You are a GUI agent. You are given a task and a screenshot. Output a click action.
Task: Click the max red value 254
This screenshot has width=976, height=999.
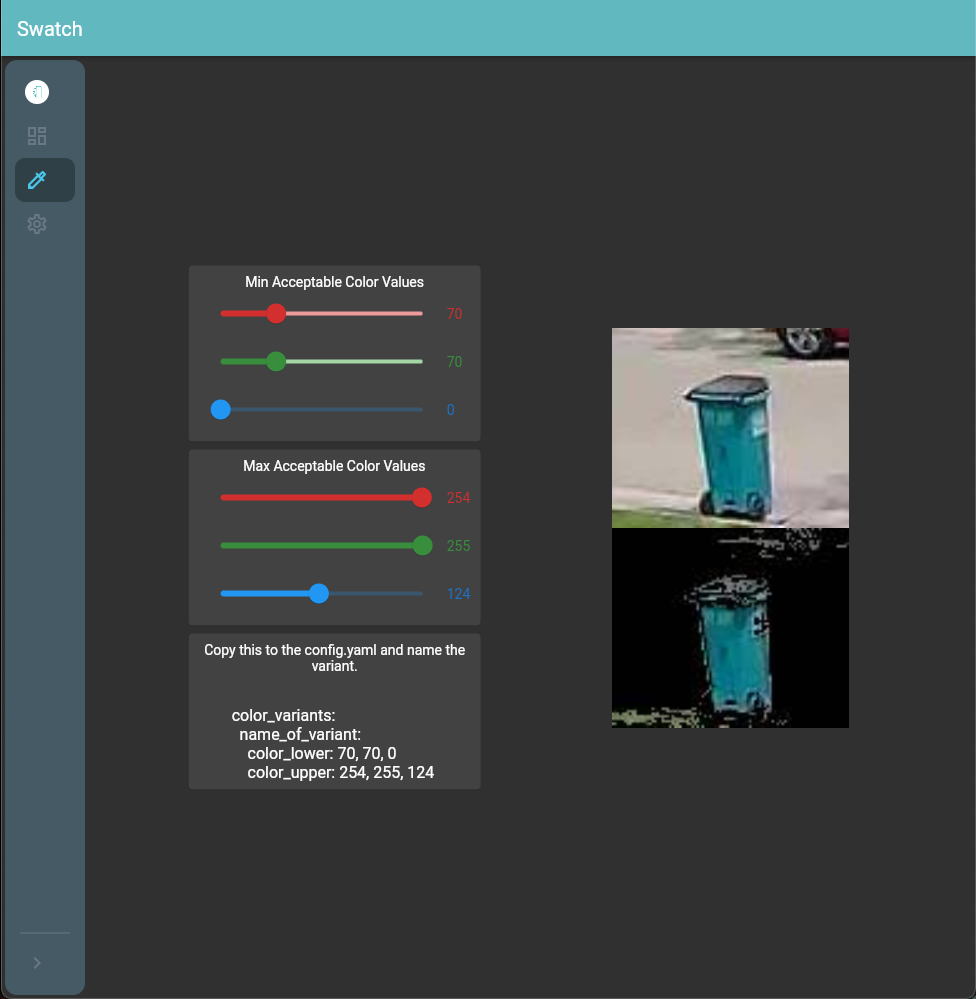(x=458, y=498)
